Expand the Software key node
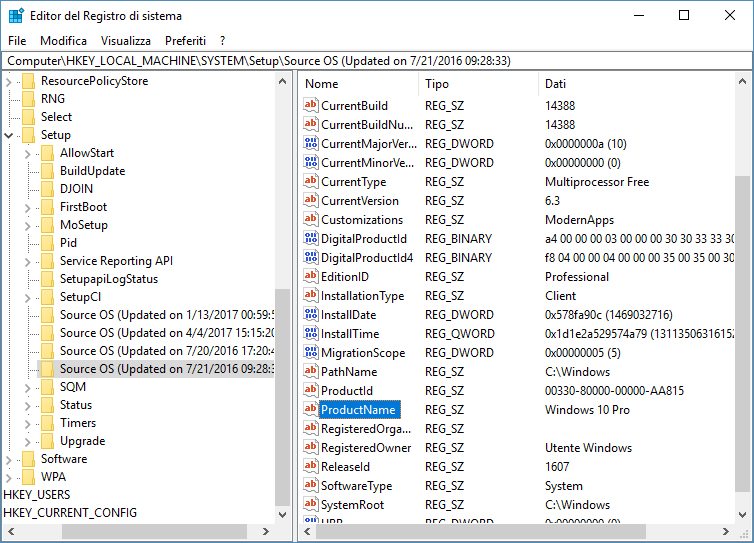This screenshot has height=543, width=754. coord(10,459)
